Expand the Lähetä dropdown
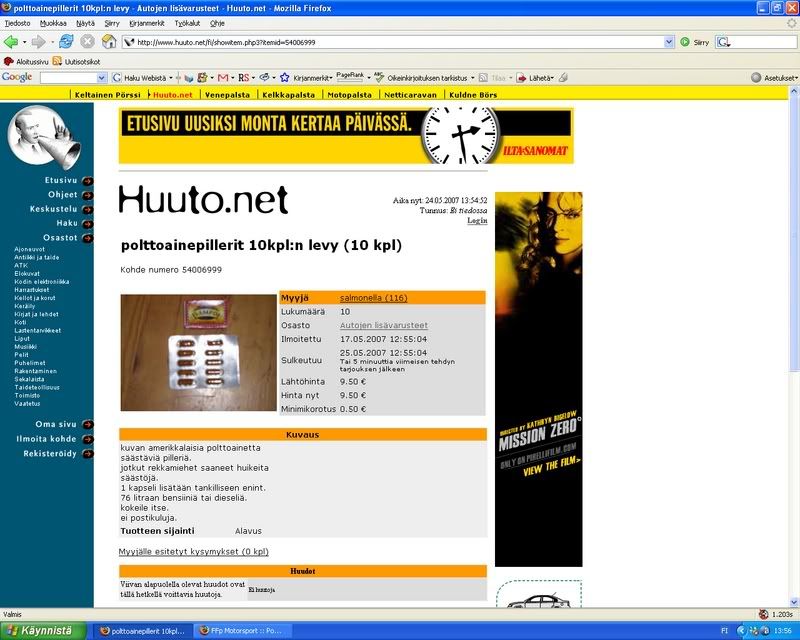 (553, 79)
